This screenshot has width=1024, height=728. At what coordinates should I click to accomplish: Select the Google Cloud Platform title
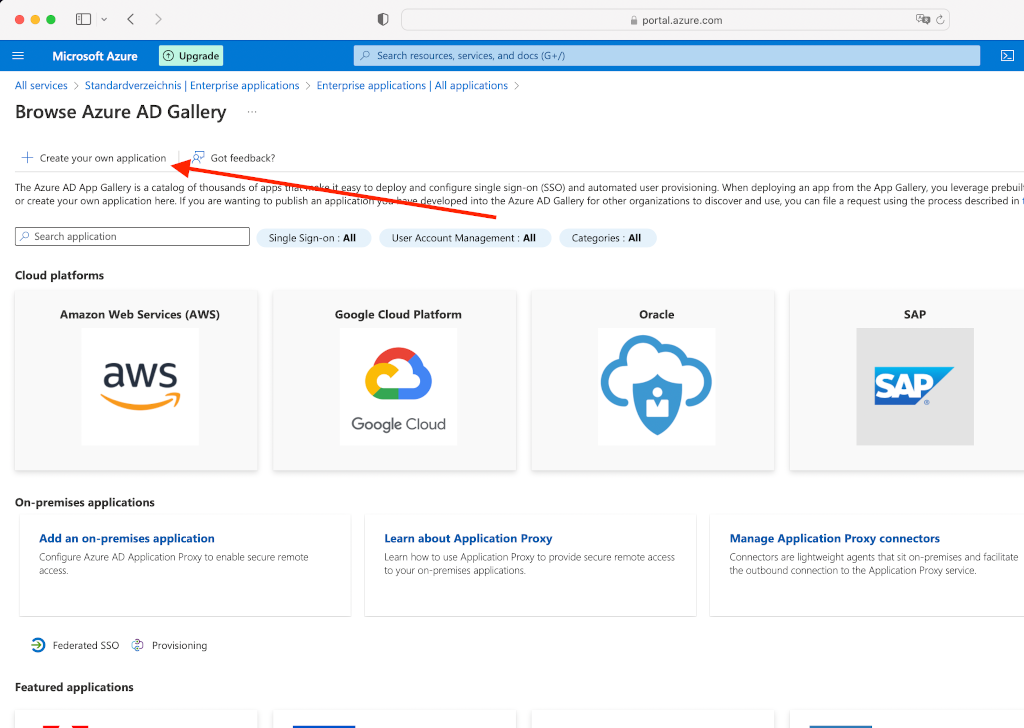click(x=398, y=314)
